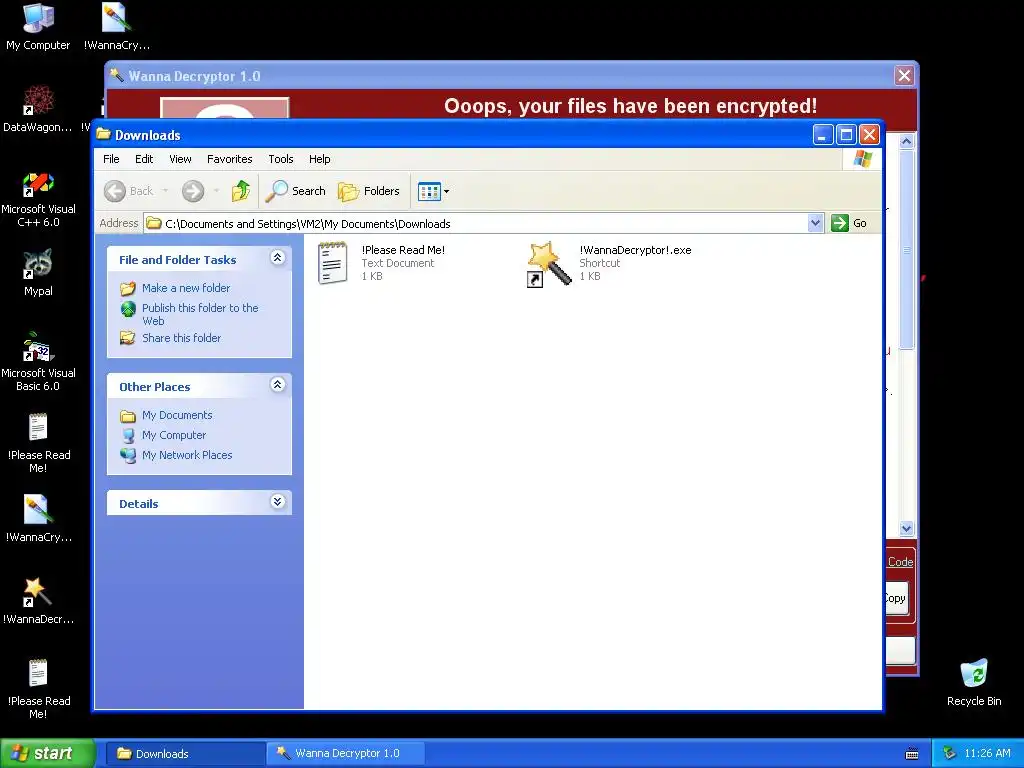Click the keyboard icon in taskbar
The width and height of the screenshot is (1024, 768).
click(912, 754)
